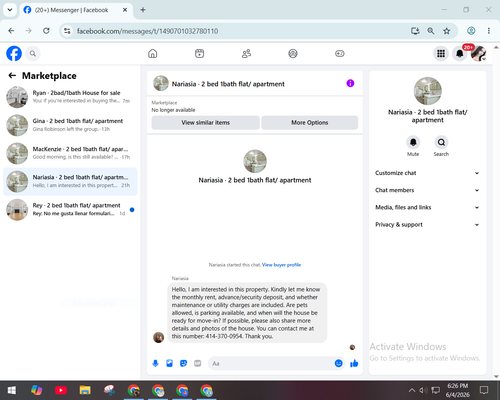
Task: Expand Media, files and links section
Action: pos(427,207)
